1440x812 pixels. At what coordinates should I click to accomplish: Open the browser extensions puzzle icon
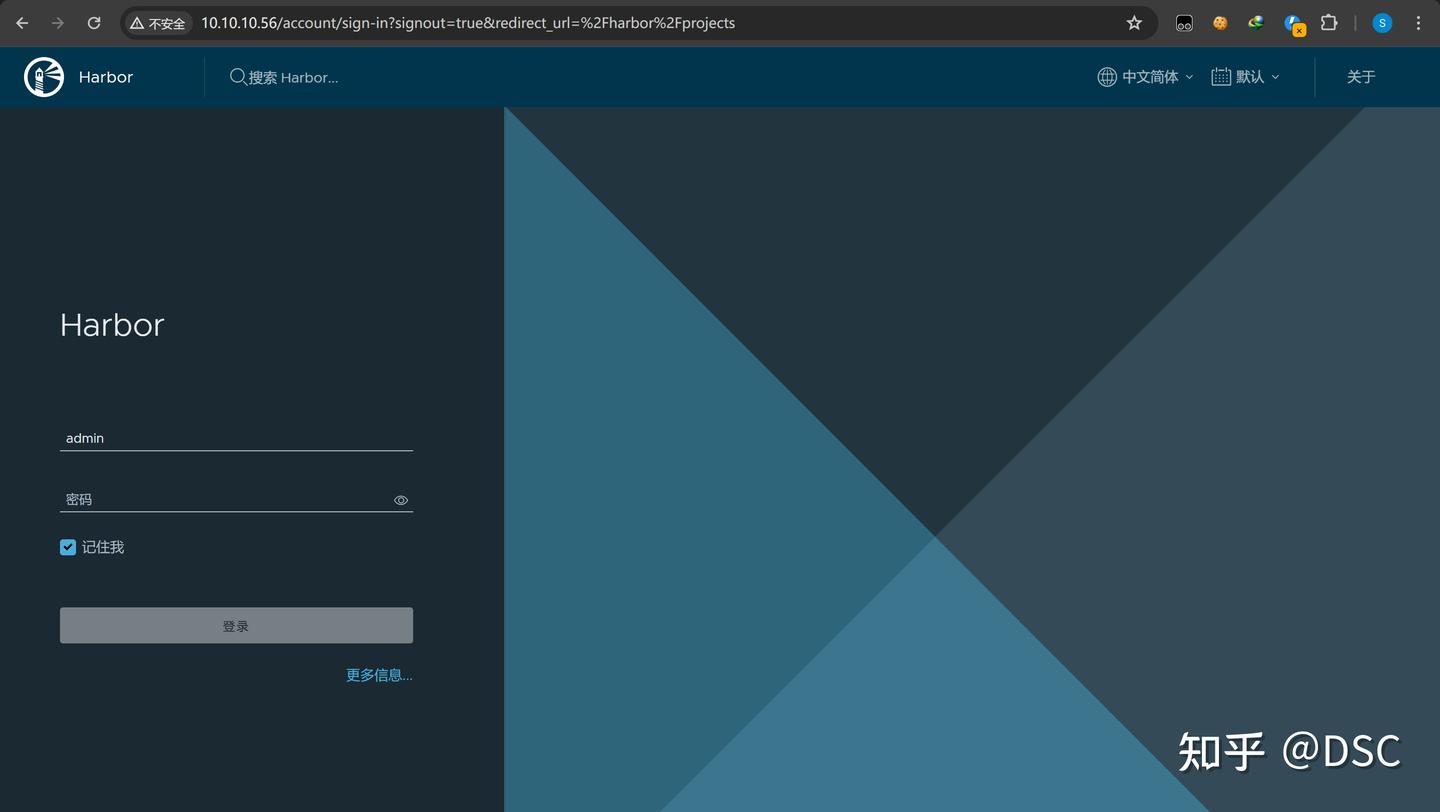pyautogui.click(x=1329, y=22)
